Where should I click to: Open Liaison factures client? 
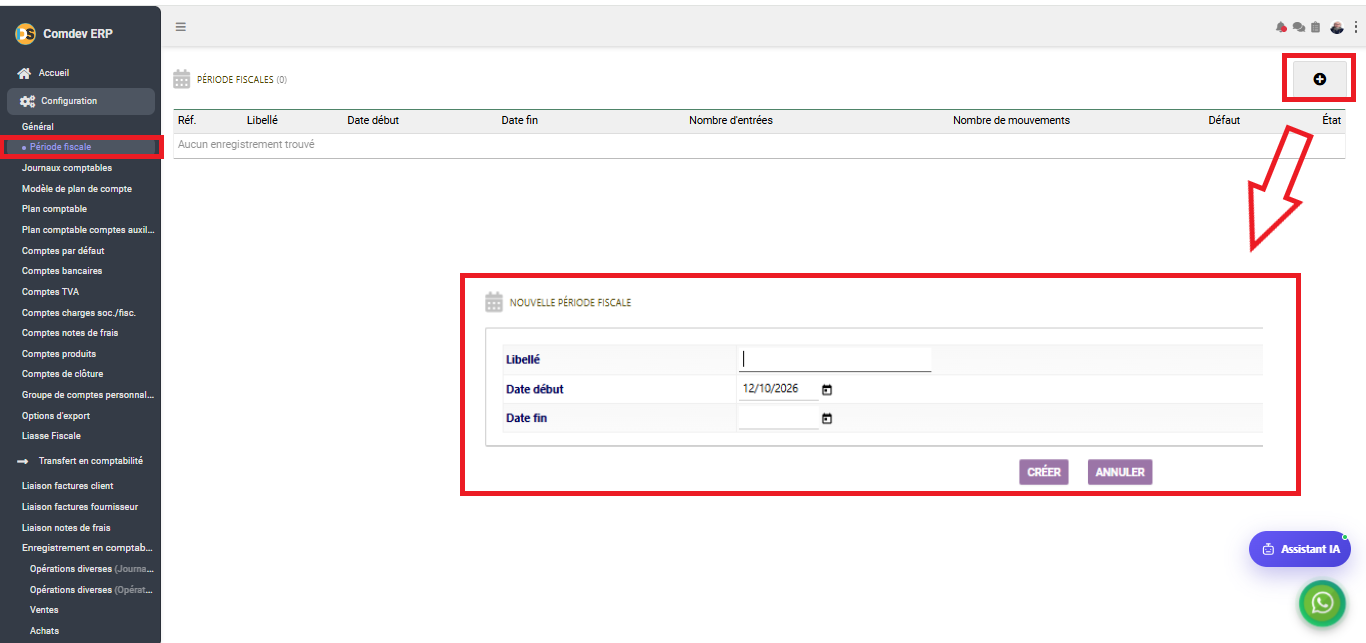pyautogui.click(x=68, y=486)
